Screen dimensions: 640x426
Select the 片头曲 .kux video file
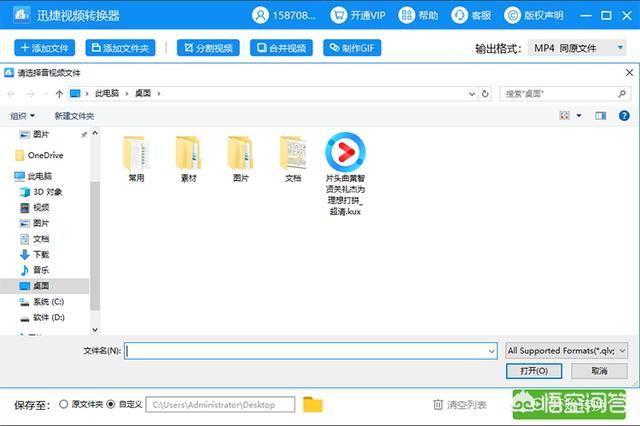tap(345, 174)
